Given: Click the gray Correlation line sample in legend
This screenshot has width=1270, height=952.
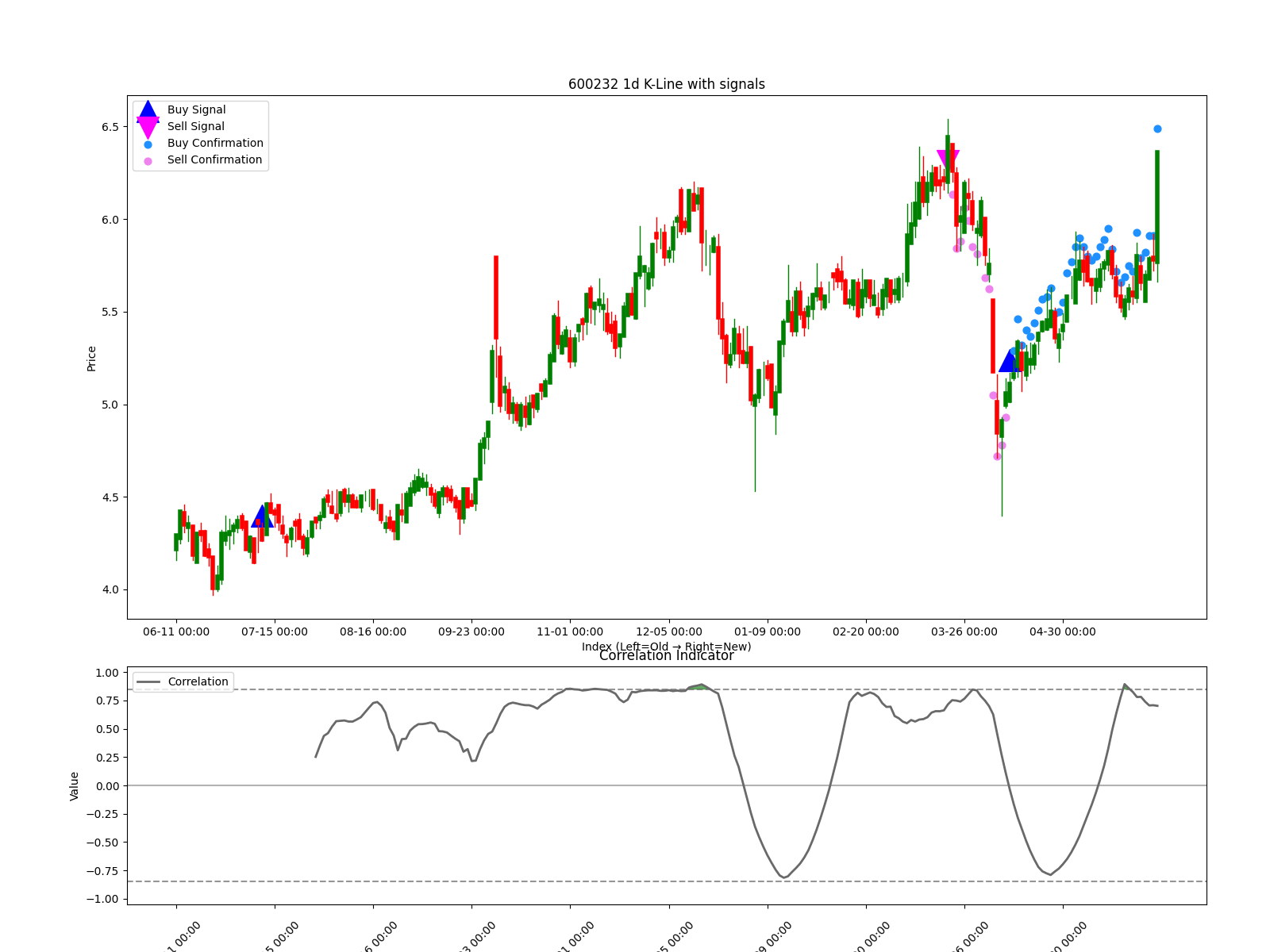Looking at the screenshot, I should click(x=148, y=682).
